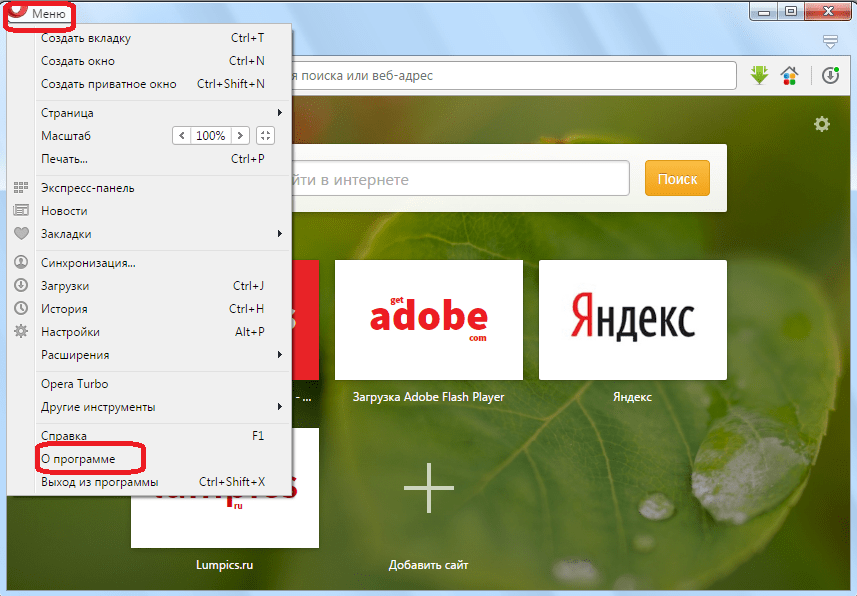Select Создать приватное окно menu entry
This screenshot has width=857, height=596.
click(x=108, y=84)
